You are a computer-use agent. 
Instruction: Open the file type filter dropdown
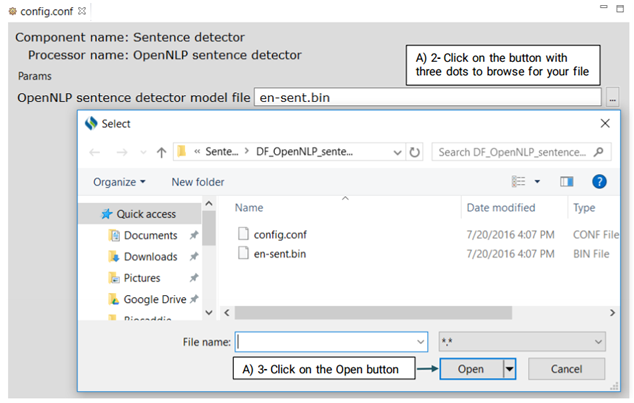tap(522, 342)
